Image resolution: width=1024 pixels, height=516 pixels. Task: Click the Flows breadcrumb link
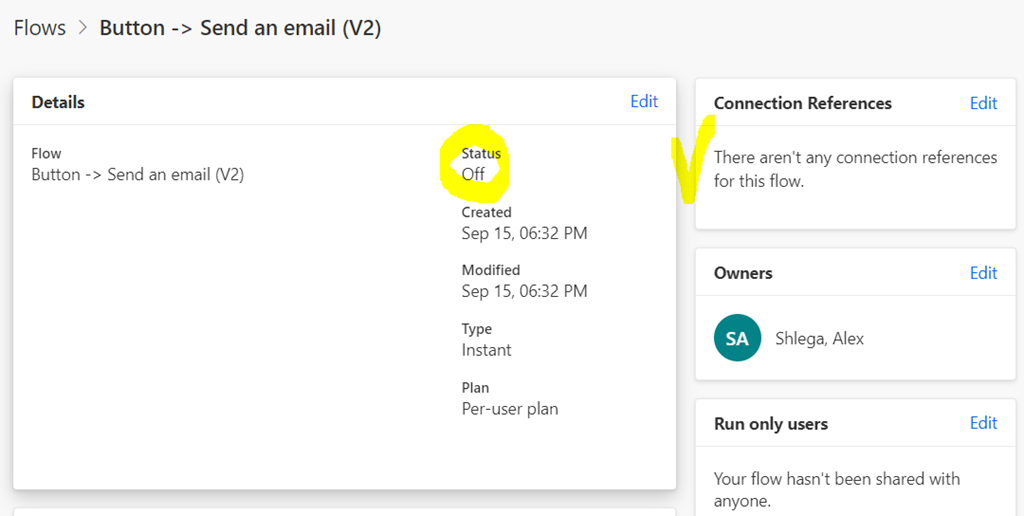tap(40, 28)
